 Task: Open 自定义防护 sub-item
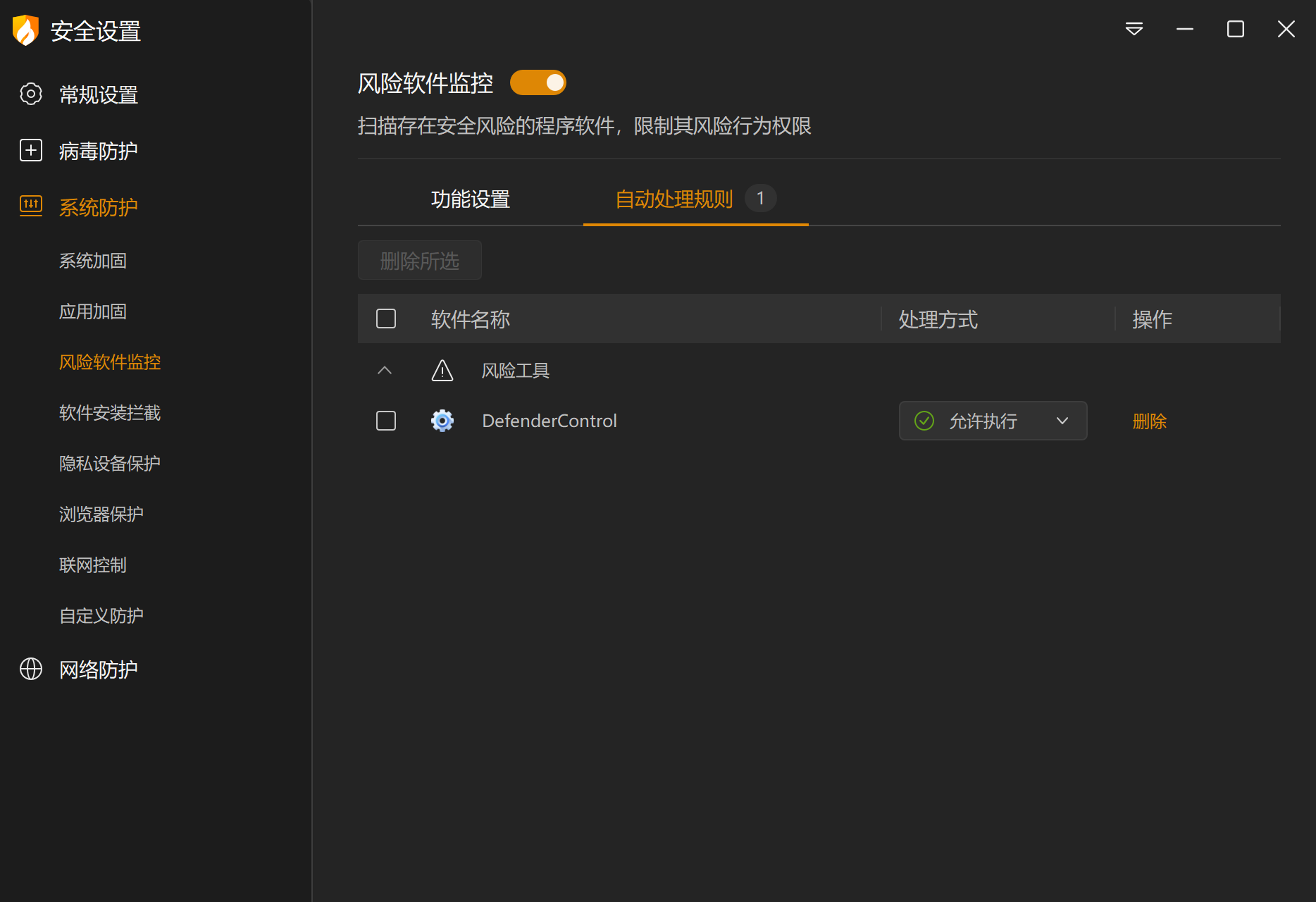[101, 616]
